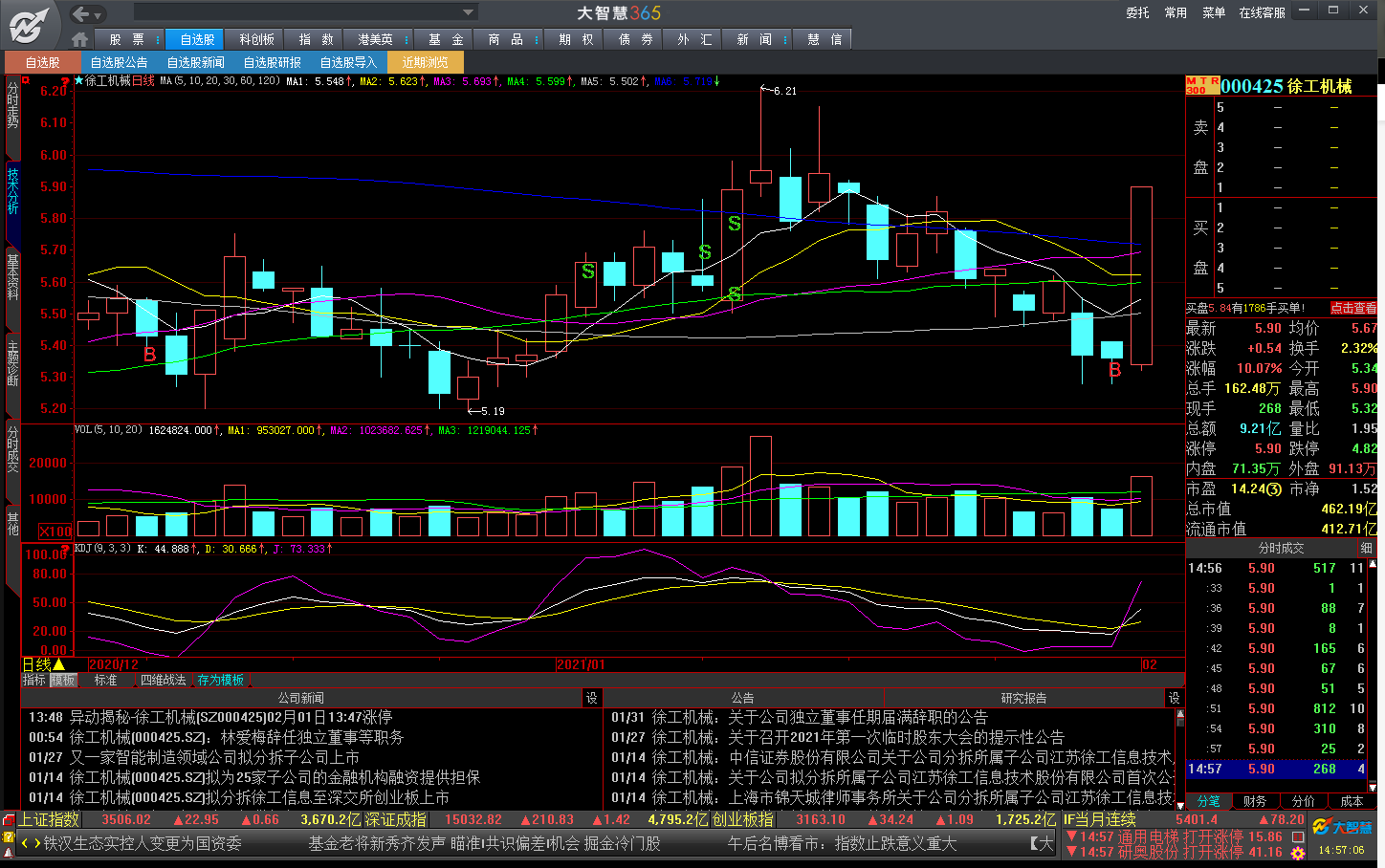Expand the 商品 submenu dots
The width and height of the screenshot is (1385, 868).
tap(537, 39)
